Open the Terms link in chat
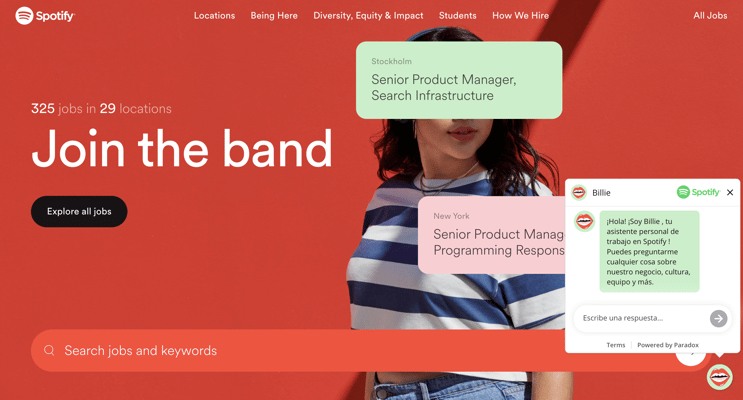The height and width of the screenshot is (400, 743). (x=616, y=345)
